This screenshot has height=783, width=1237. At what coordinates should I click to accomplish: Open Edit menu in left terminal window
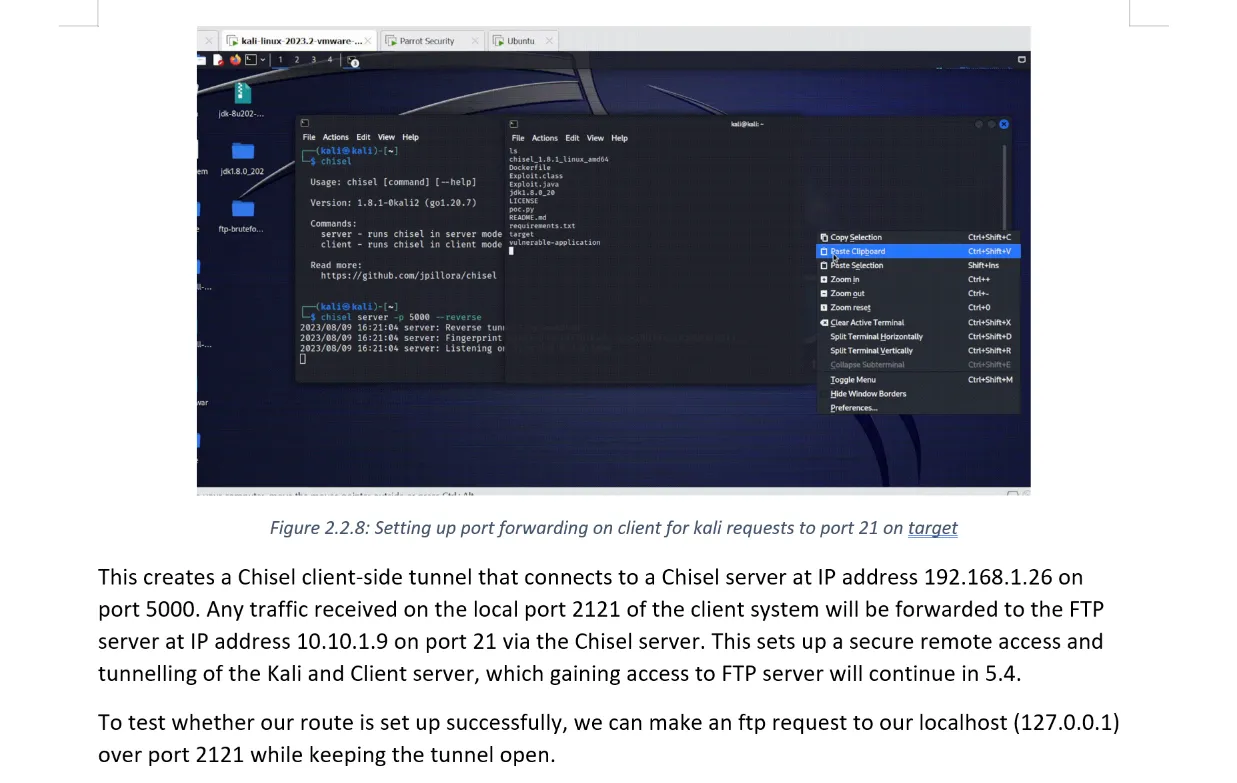click(x=363, y=137)
